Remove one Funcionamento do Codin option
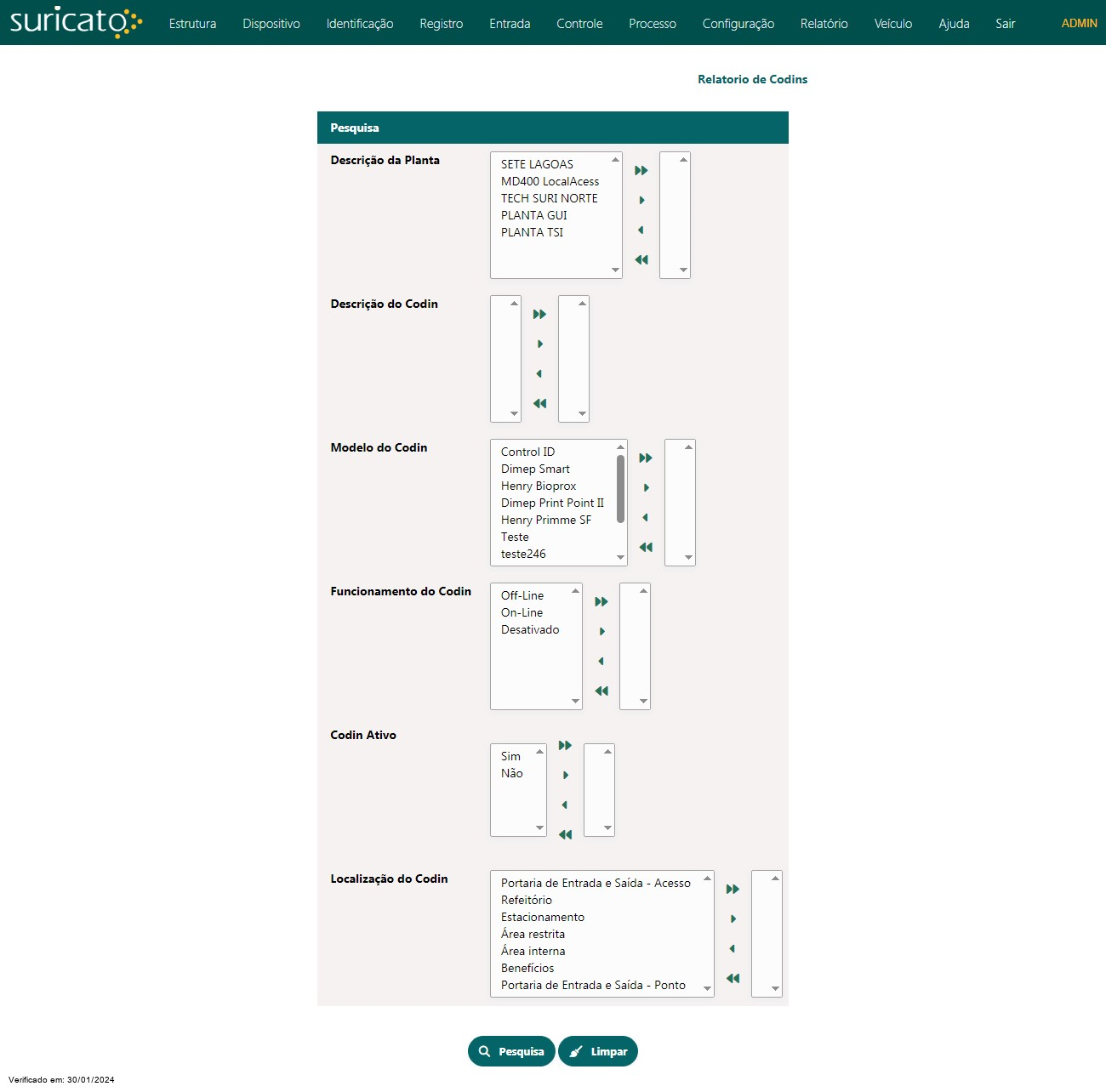Screen dimensions: 1106x1092 click(601, 662)
